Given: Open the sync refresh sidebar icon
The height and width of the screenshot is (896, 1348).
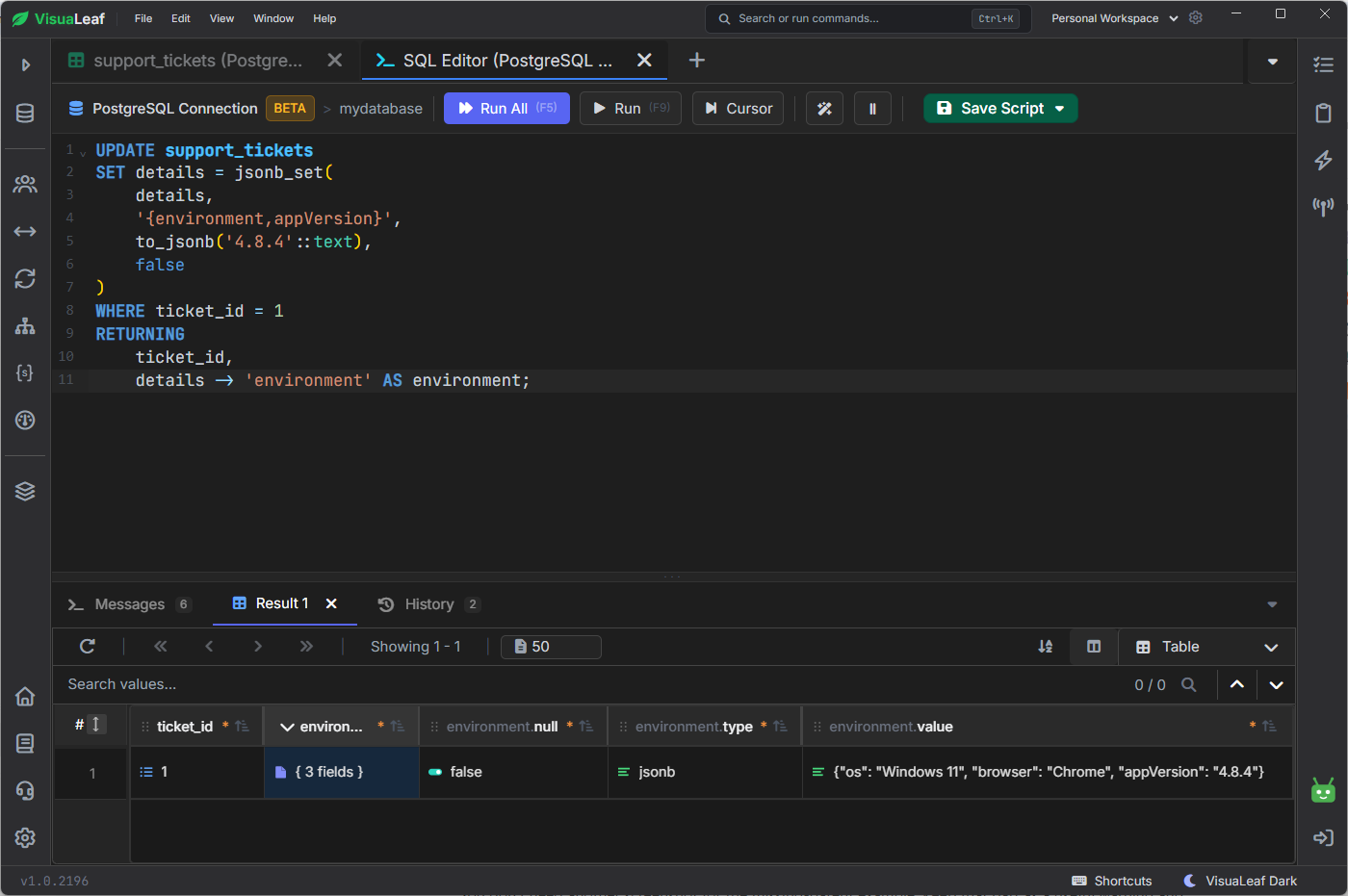Looking at the screenshot, I should (x=25, y=278).
